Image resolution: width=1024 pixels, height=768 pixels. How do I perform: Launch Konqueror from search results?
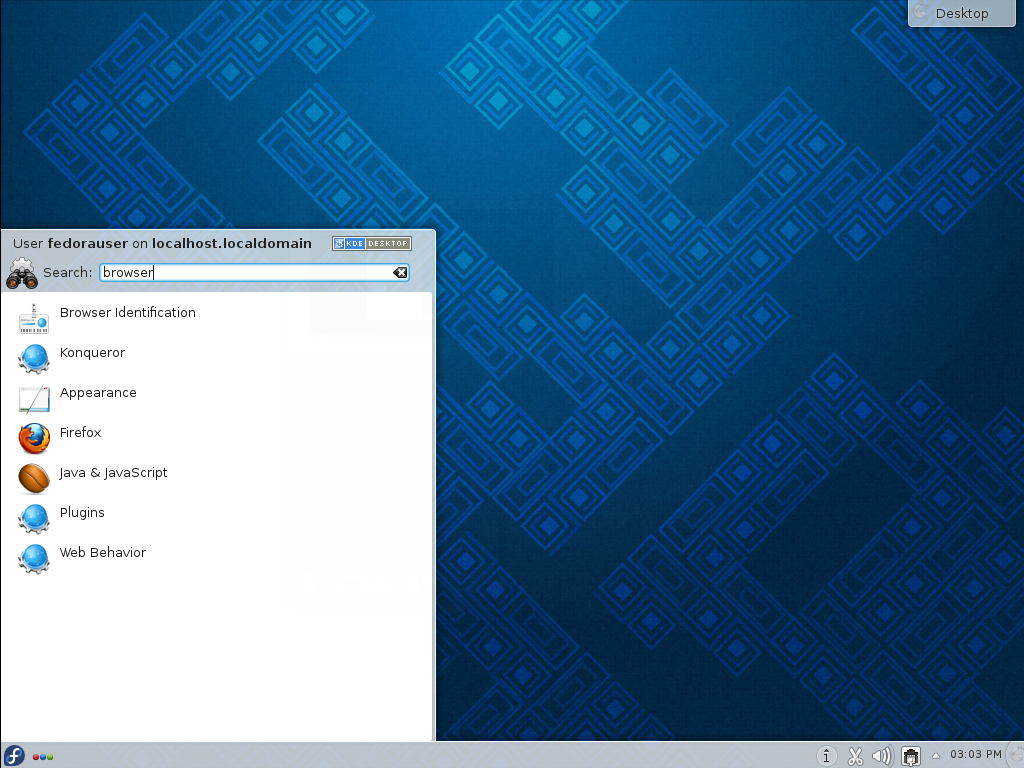92,353
